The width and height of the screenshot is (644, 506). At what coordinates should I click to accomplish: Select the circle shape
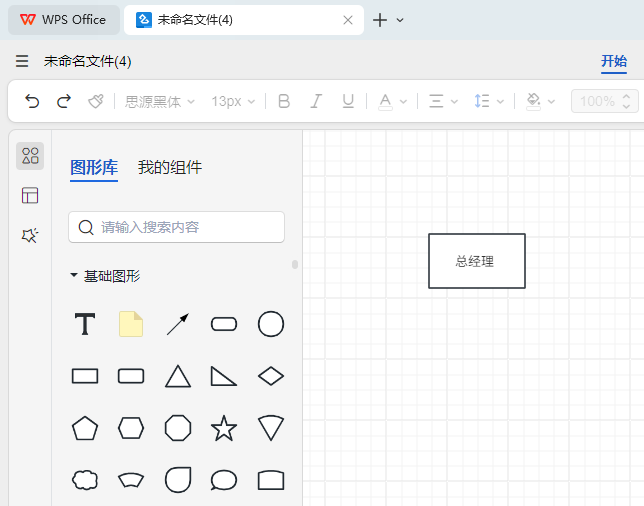pos(271,324)
